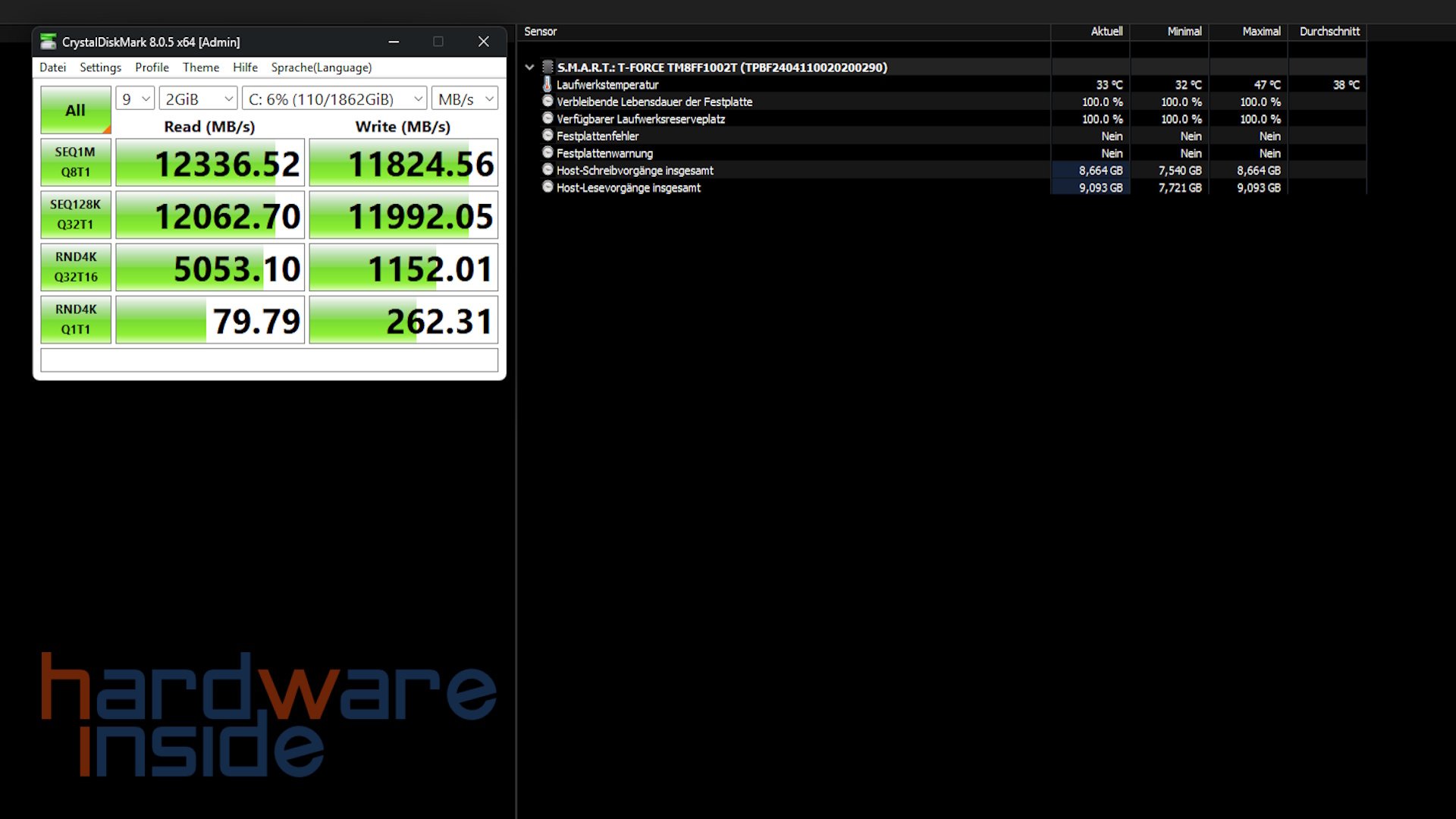Open the Datei menu
Viewport: 1456px width, 819px height.
pyautogui.click(x=52, y=67)
